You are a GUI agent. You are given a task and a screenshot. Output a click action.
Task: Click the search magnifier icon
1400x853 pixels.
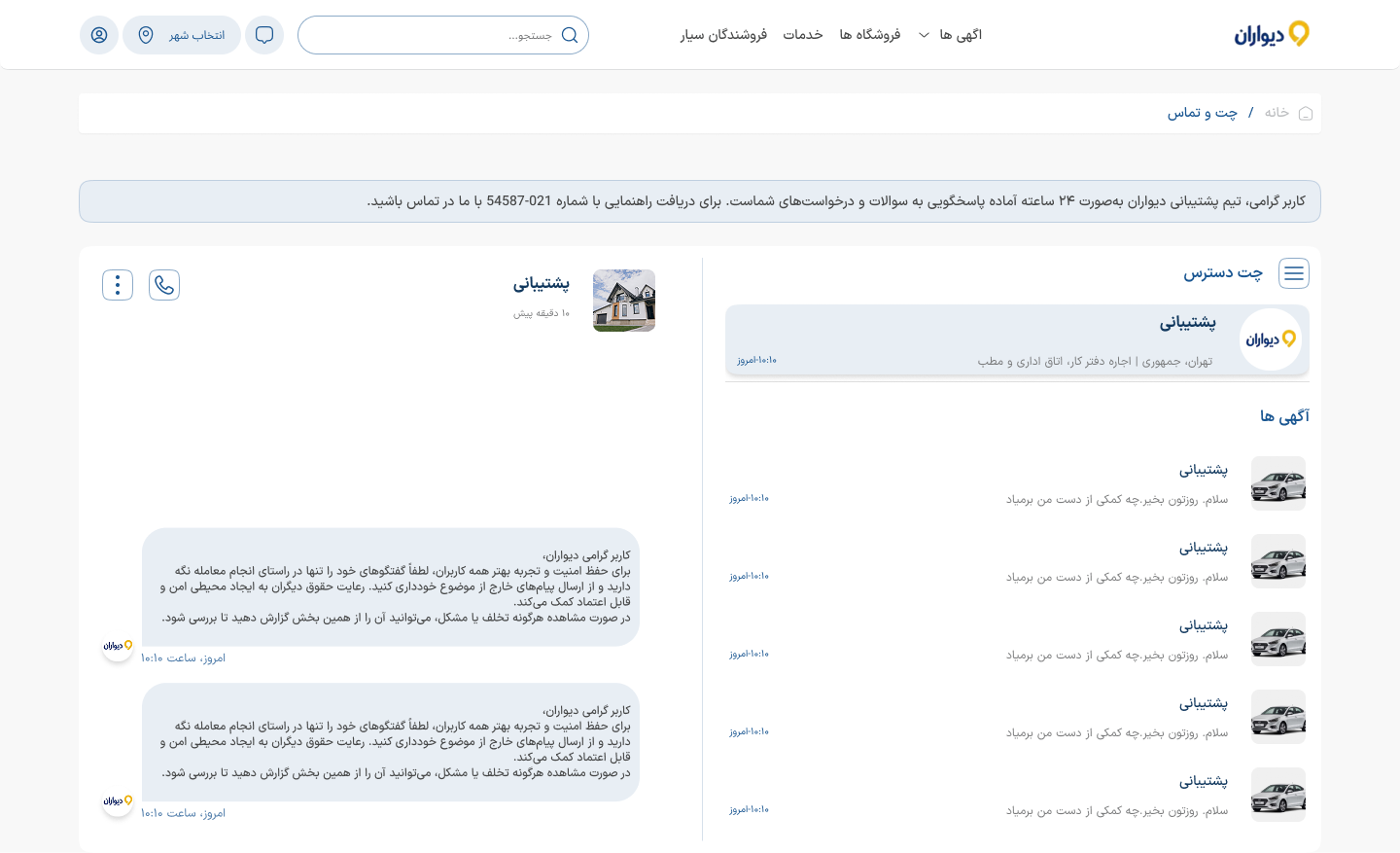click(x=570, y=35)
